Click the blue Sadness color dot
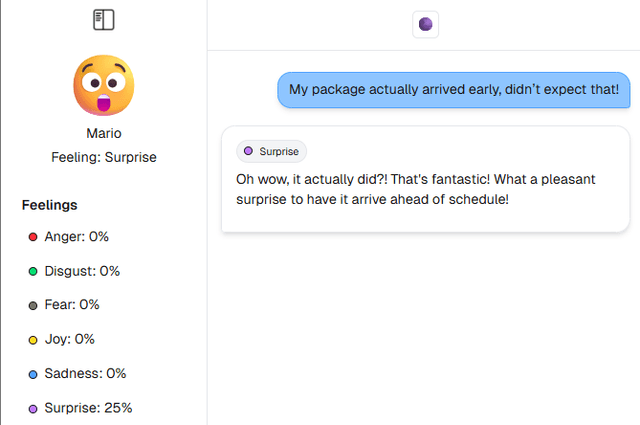This screenshot has height=425, width=640. pyautogui.click(x=33, y=374)
